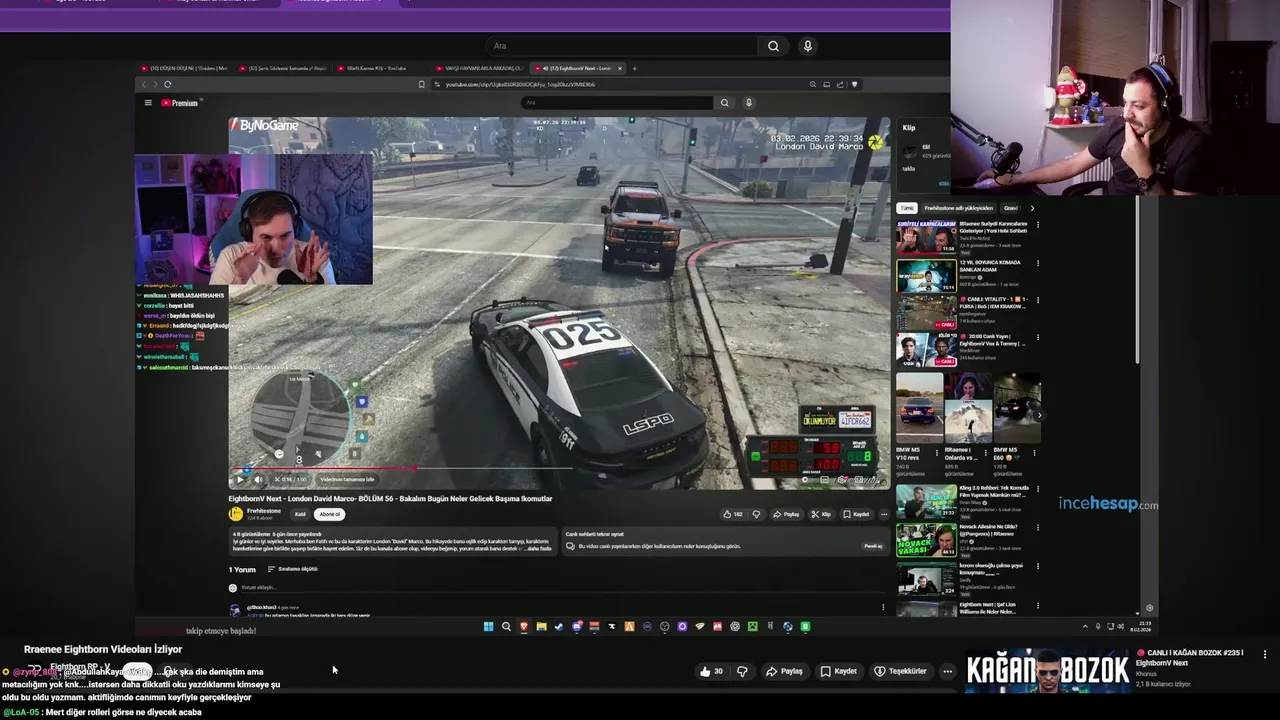This screenshot has height=720, width=1280.
Task: Click the outer YouTube search magnifier icon
Action: (x=773, y=46)
